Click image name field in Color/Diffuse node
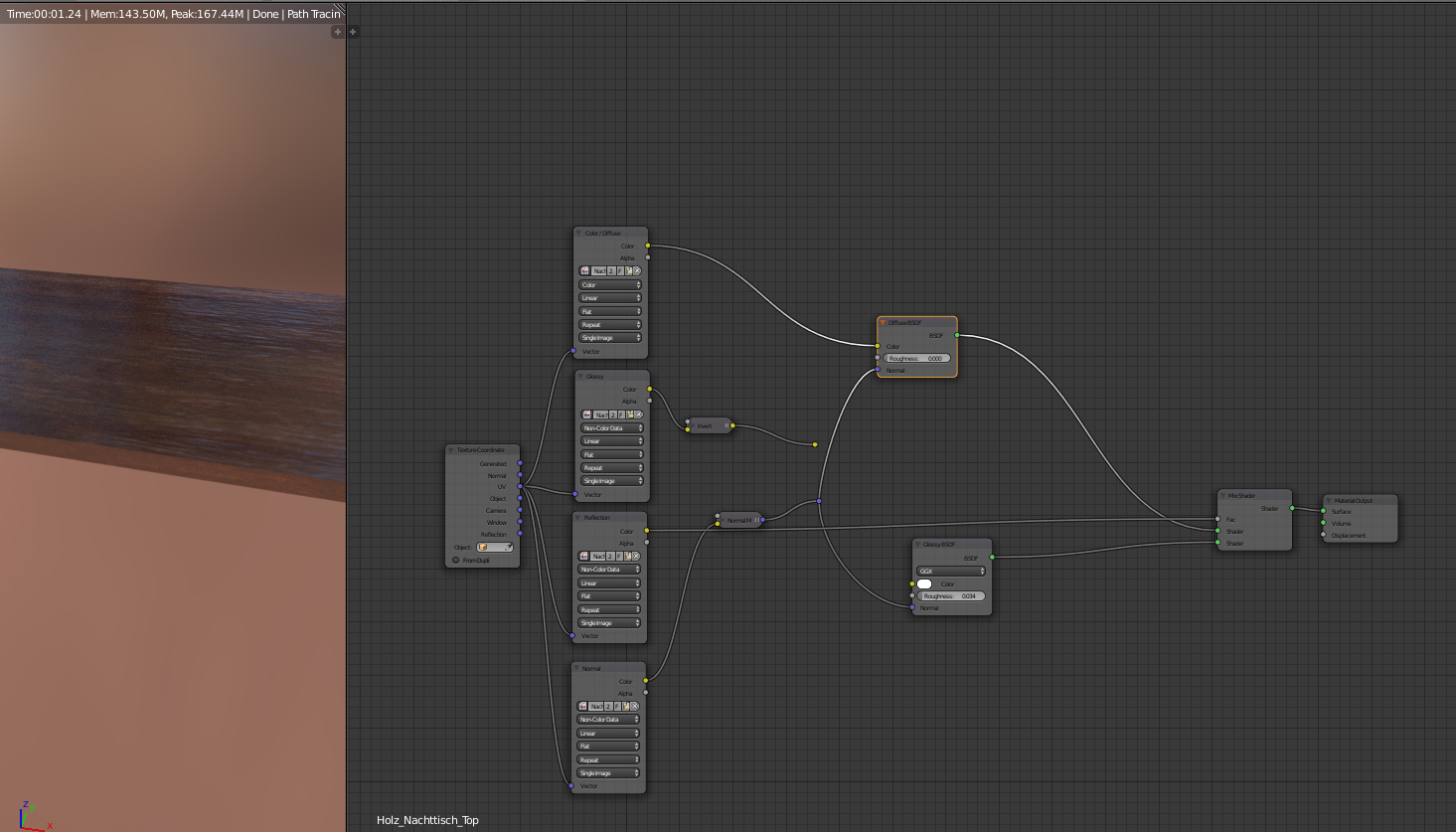 pyautogui.click(x=598, y=270)
